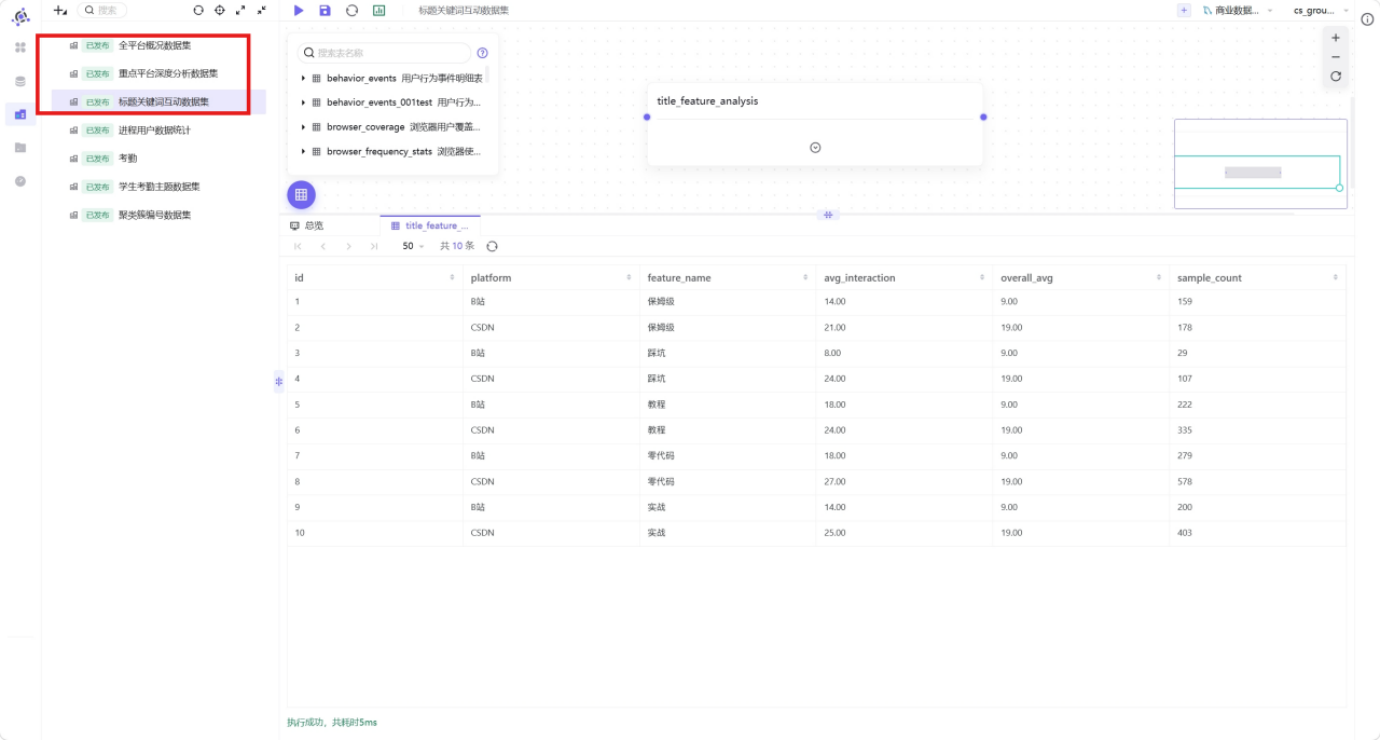Image resolution: width=1380 pixels, height=740 pixels.
Task: Expand the browser_frequency_stats table node
Action: [303, 151]
